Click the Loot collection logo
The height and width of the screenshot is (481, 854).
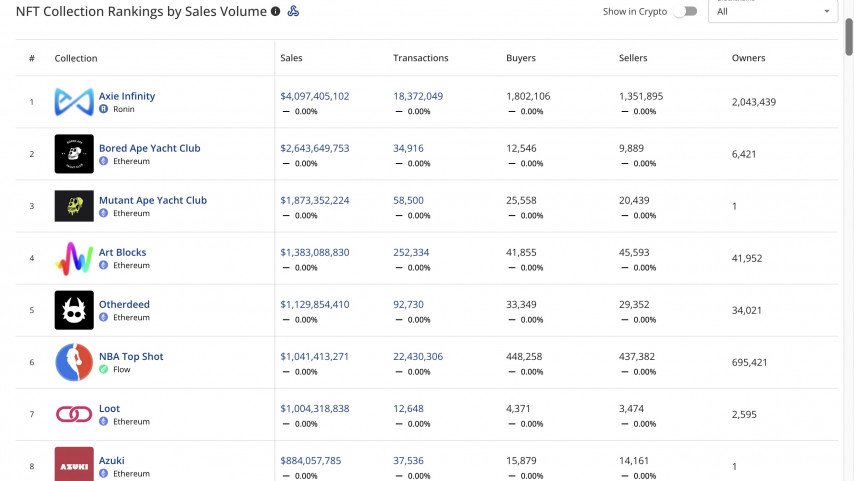pos(74,414)
